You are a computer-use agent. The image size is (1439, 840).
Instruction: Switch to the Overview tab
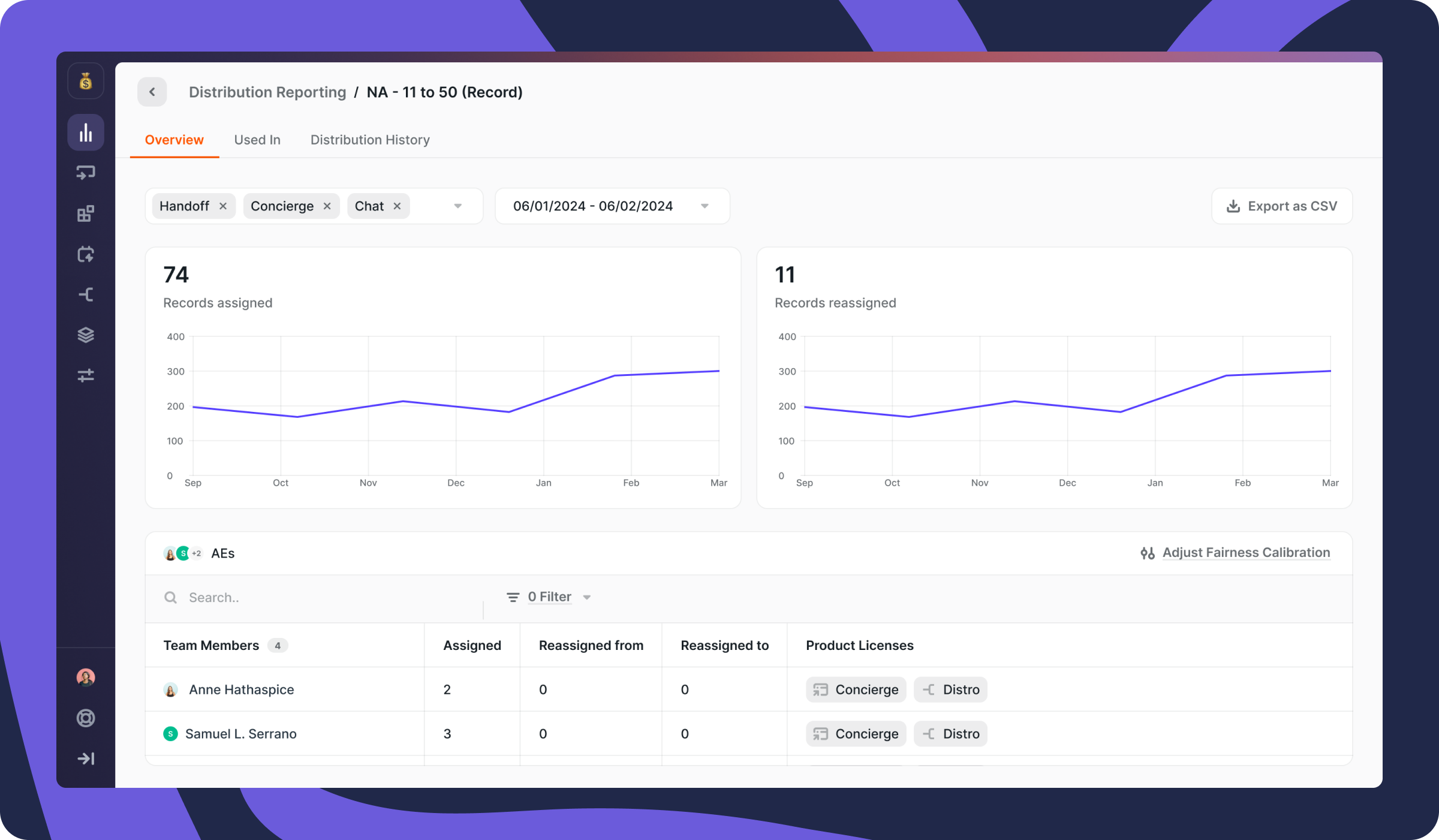click(174, 140)
